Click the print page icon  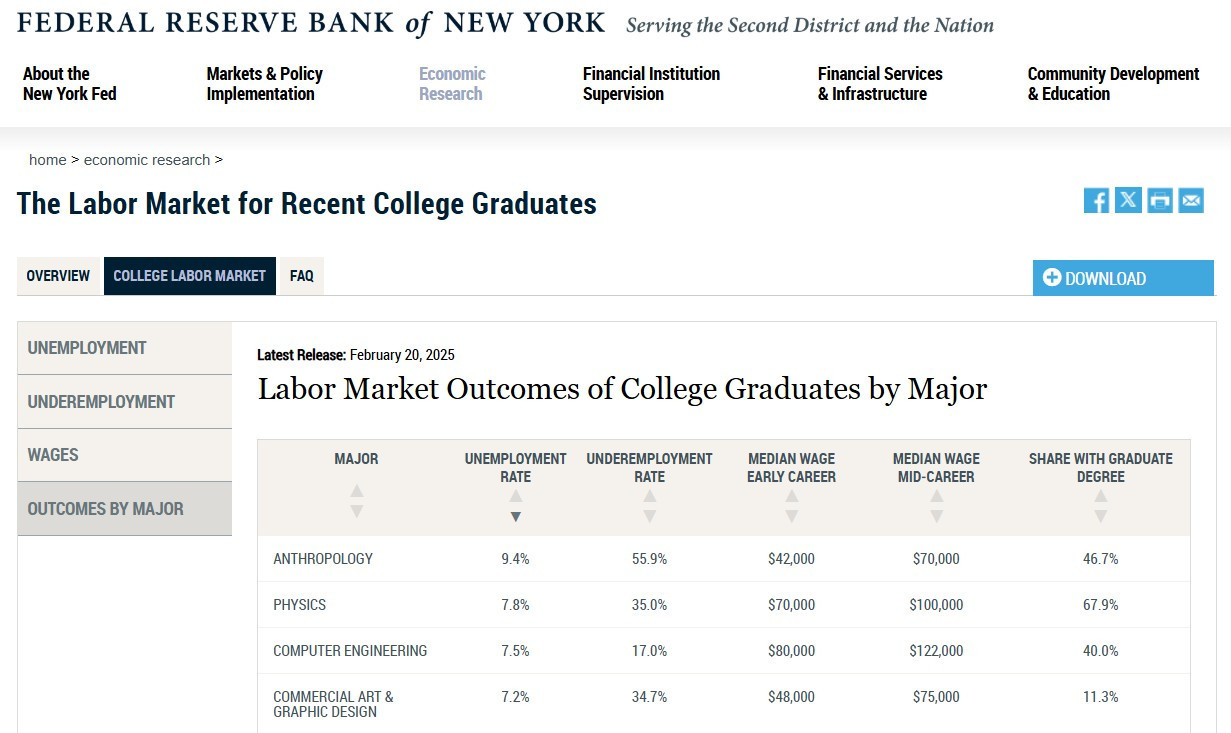point(1160,200)
